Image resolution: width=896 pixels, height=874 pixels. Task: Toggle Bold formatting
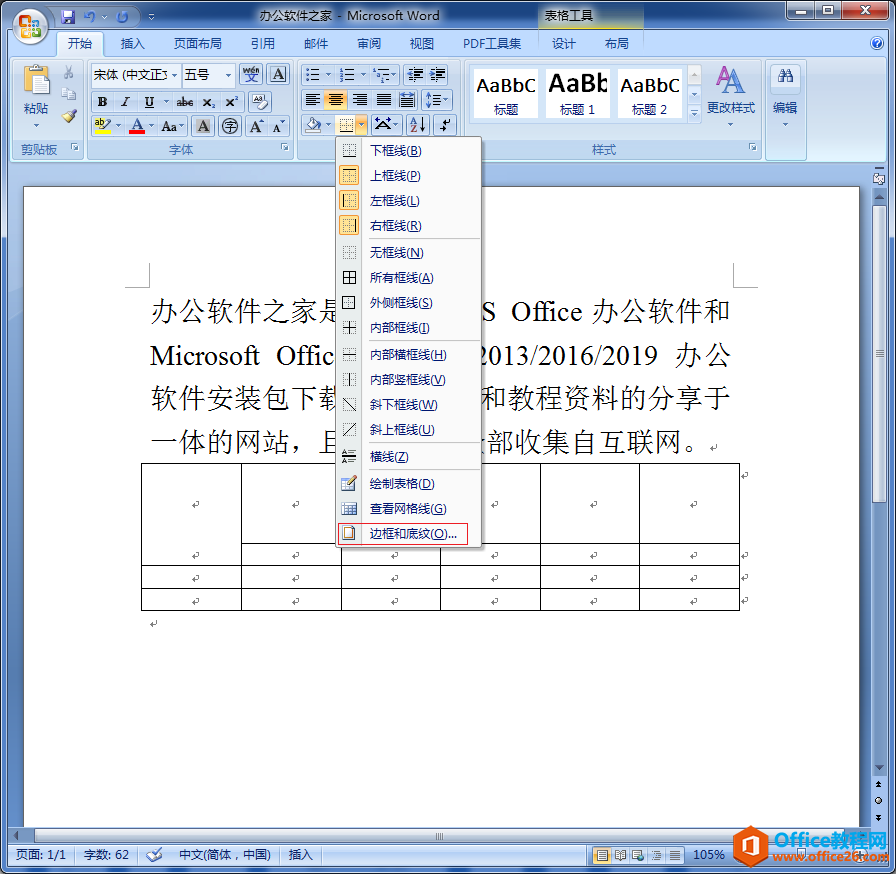(x=102, y=102)
